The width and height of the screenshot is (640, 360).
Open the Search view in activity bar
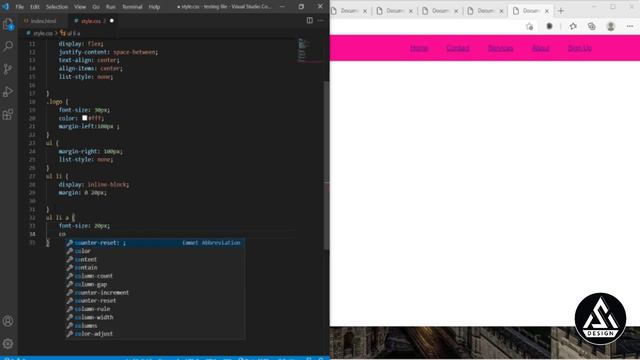[8, 46]
